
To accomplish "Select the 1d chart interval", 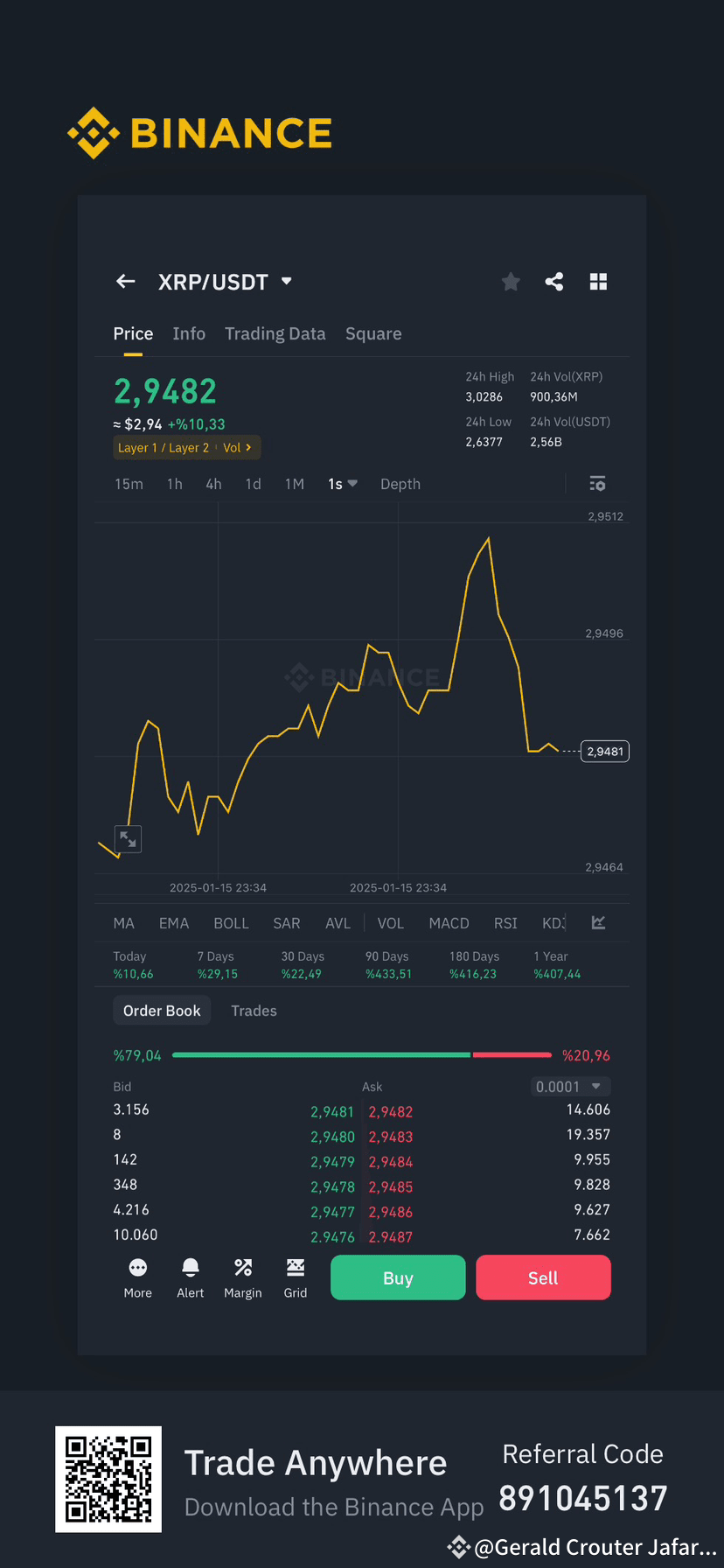I will (253, 484).
